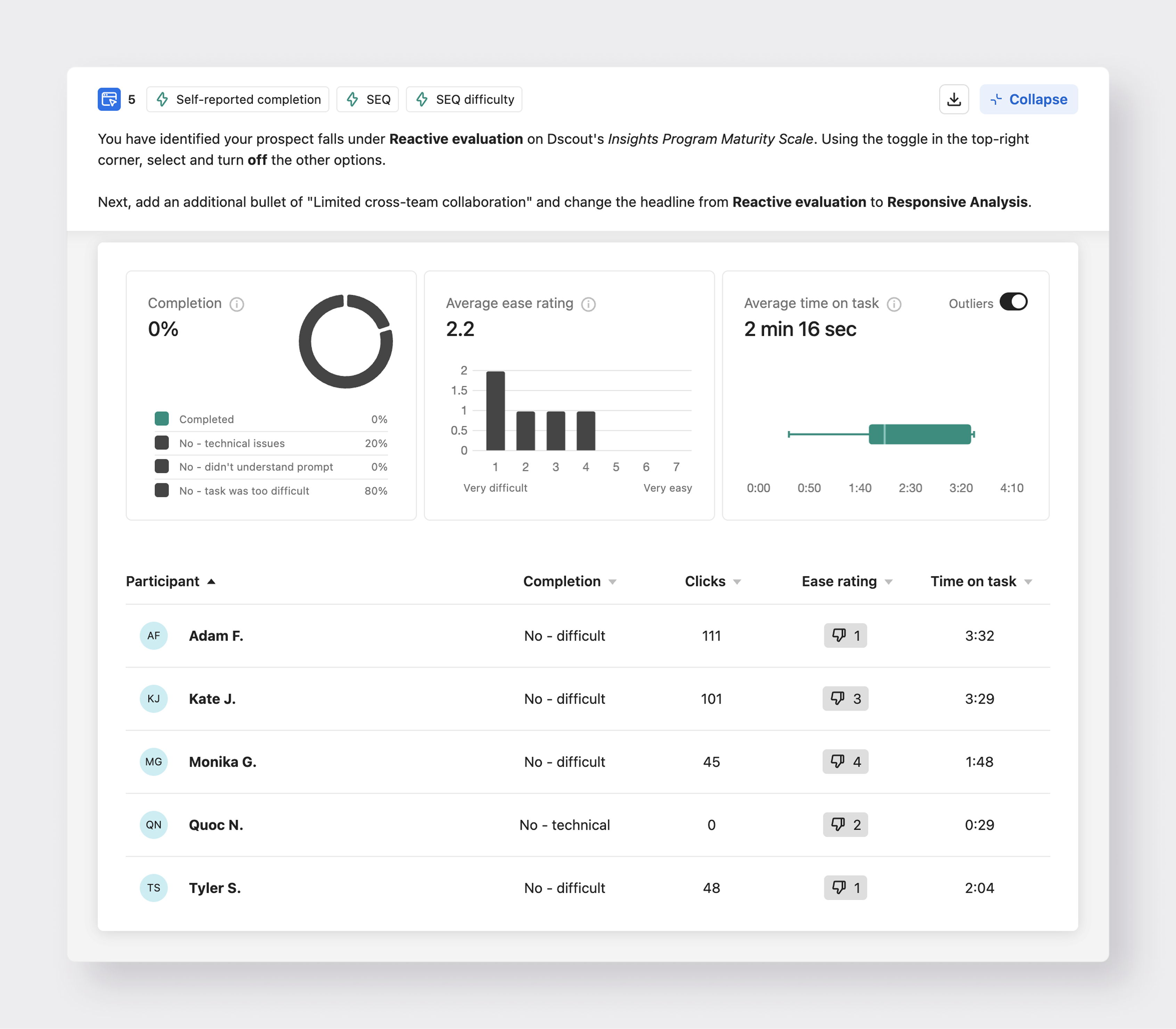Click the AF avatar for Adam F.
Viewport: 1176px width, 1029px height.
[x=154, y=636]
